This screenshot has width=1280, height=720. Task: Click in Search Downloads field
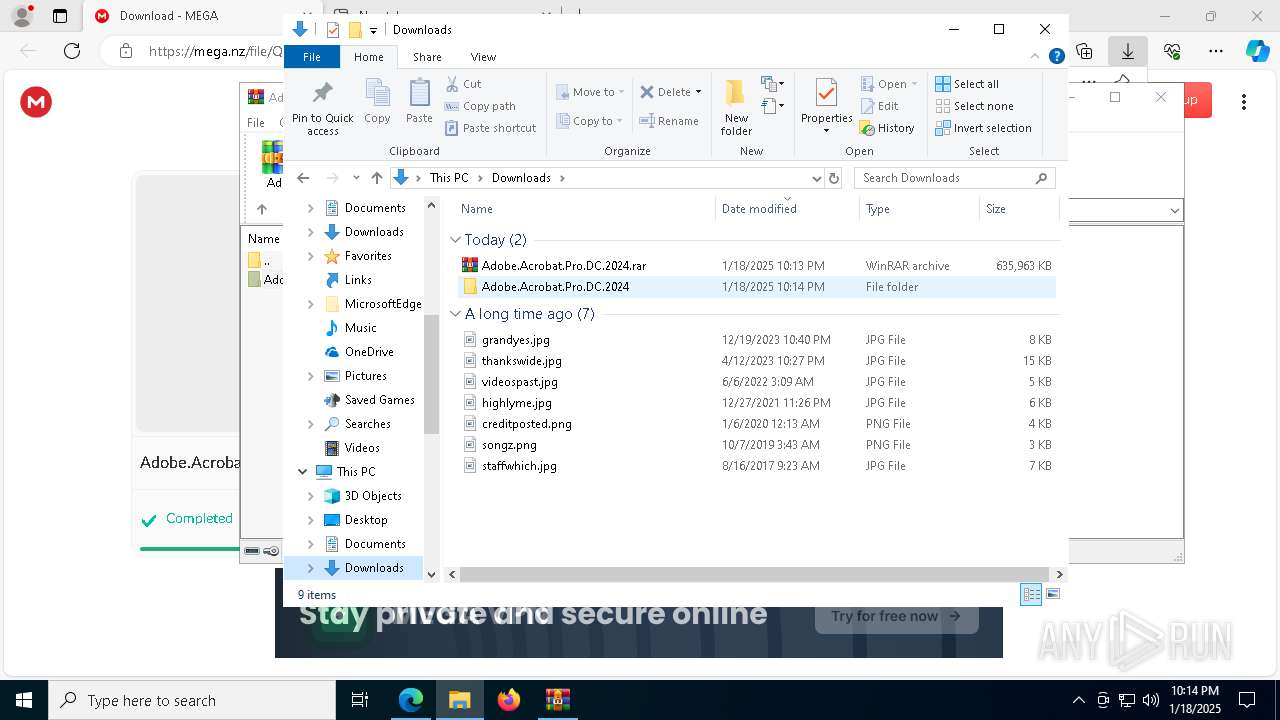tap(945, 178)
